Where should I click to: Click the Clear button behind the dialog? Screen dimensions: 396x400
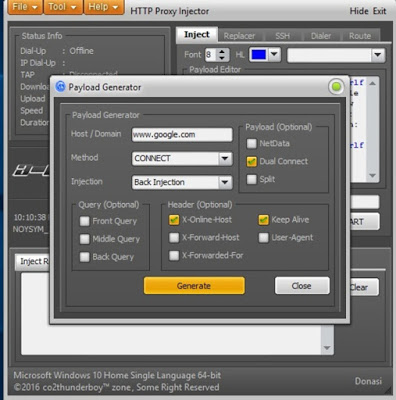click(x=364, y=287)
